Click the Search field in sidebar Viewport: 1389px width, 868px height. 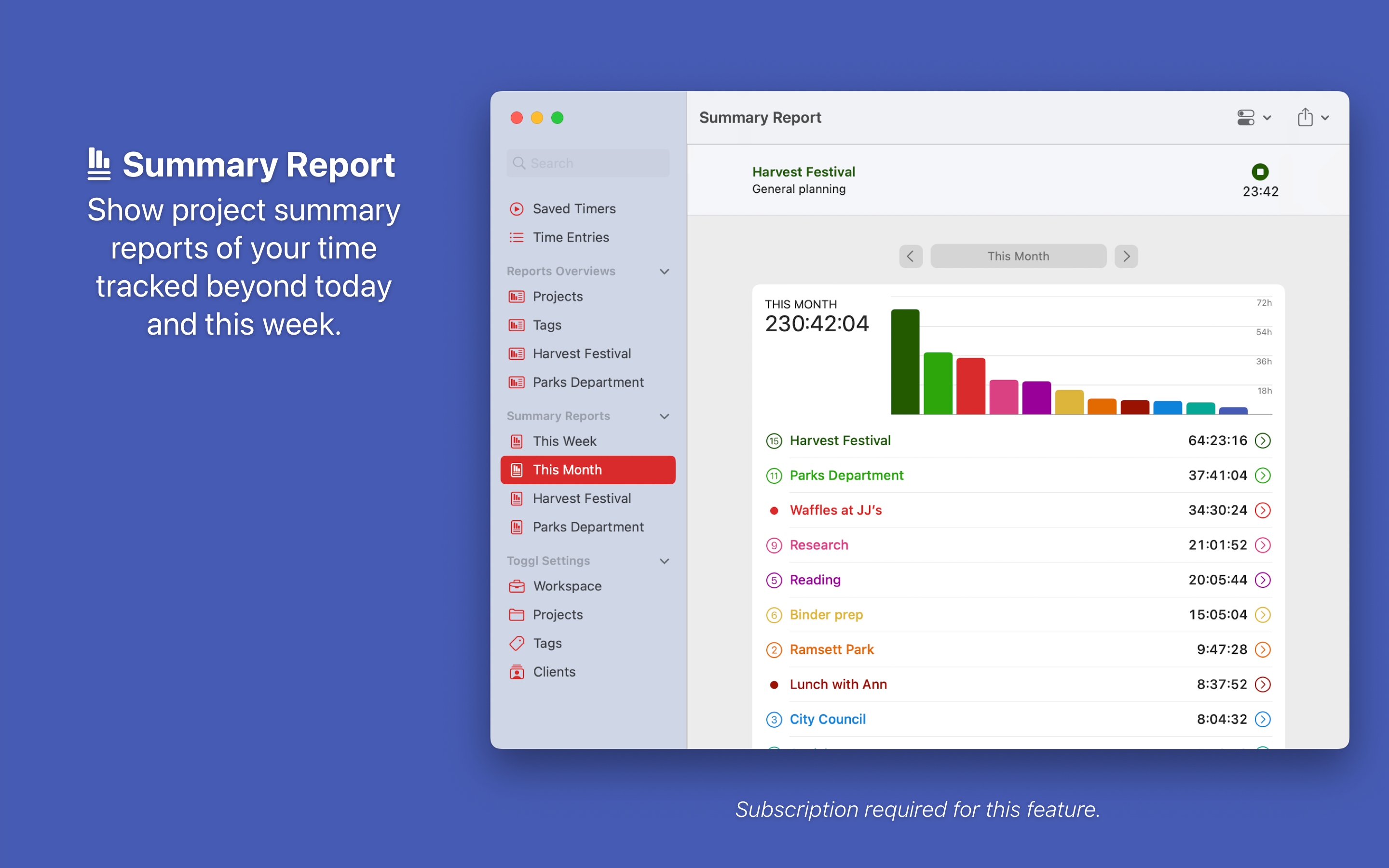[588, 163]
